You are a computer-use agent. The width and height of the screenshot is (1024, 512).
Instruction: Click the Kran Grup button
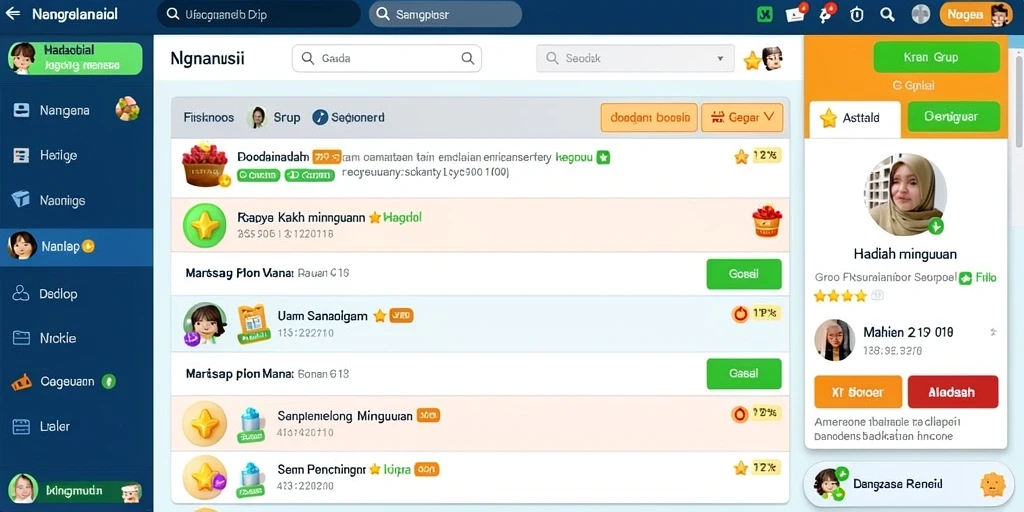(936, 57)
